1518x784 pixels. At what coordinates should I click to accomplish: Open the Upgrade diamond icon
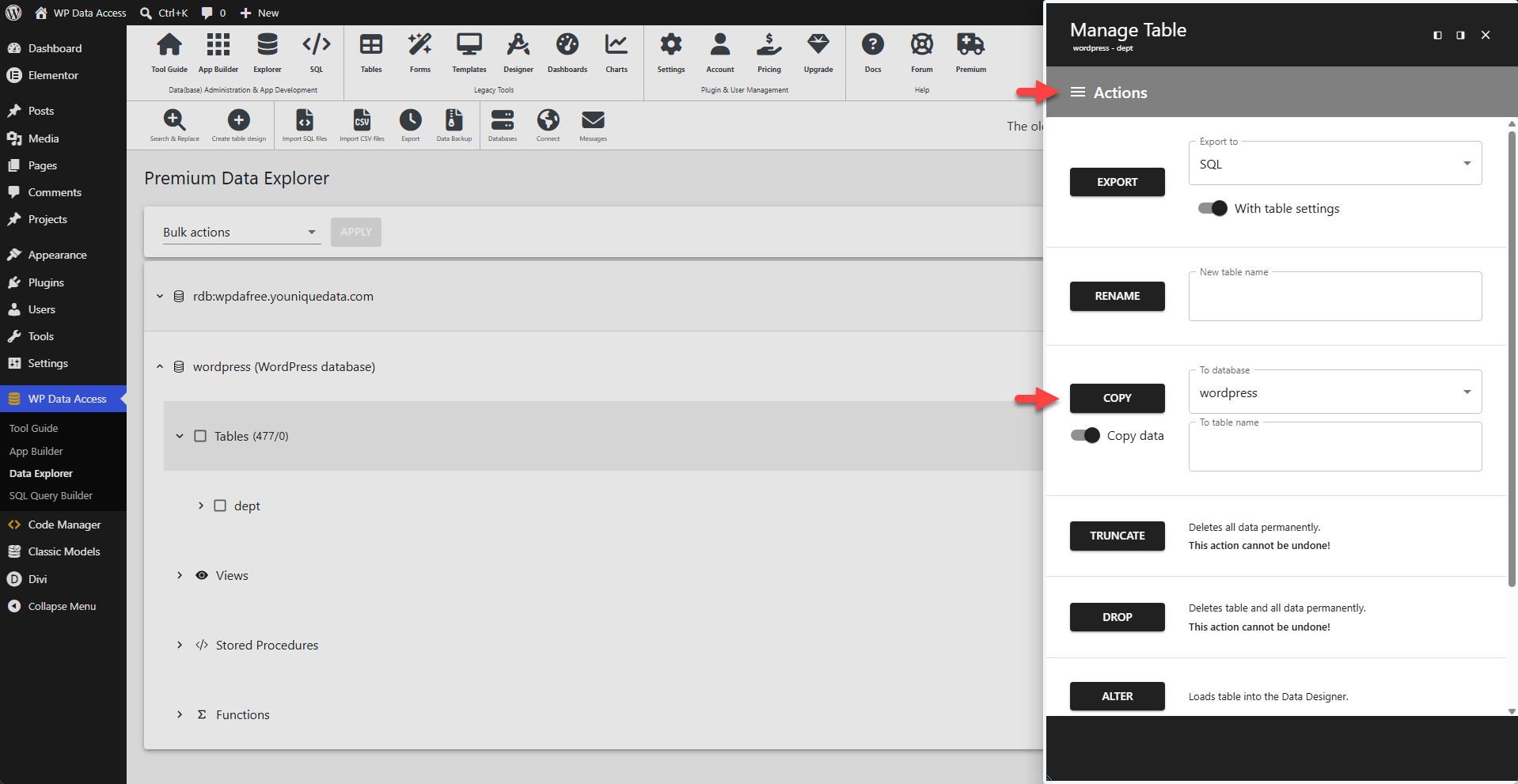tap(818, 45)
